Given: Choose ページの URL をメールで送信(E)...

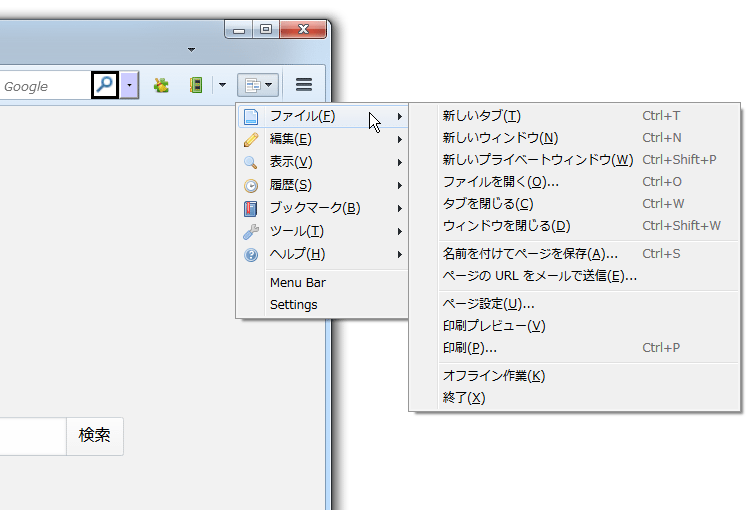Looking at the screenshot, I should (574, 276).
